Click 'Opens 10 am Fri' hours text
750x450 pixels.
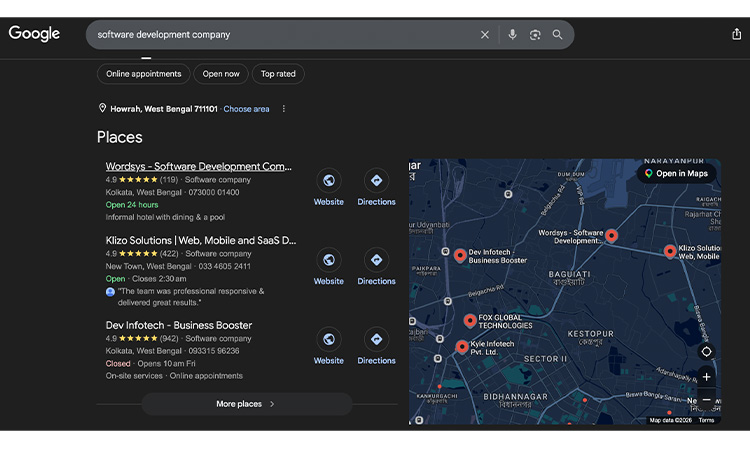166,363
